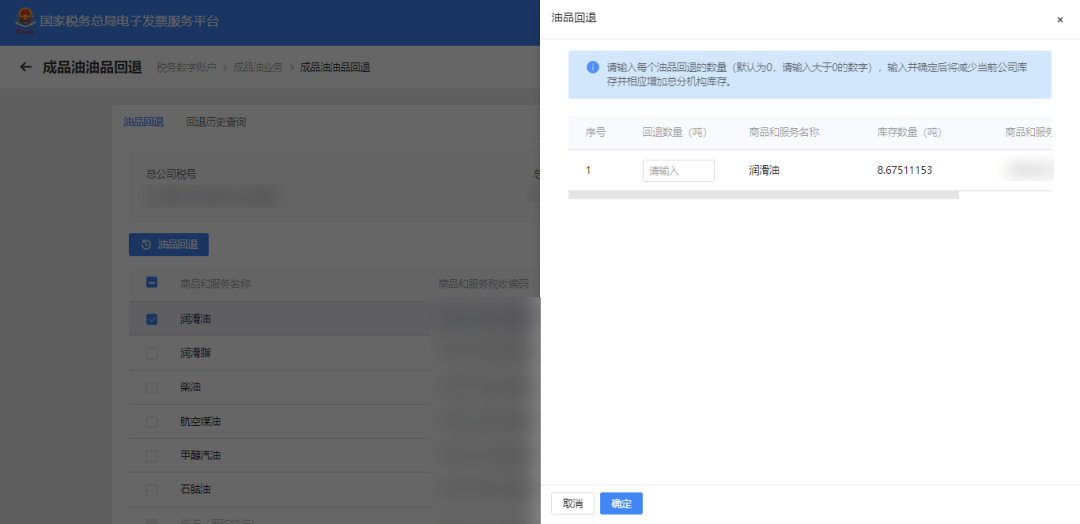Click the 库存数量 value 8.67511153
The height and width of the screenshot is (524, 1080).
click(904, 170)
